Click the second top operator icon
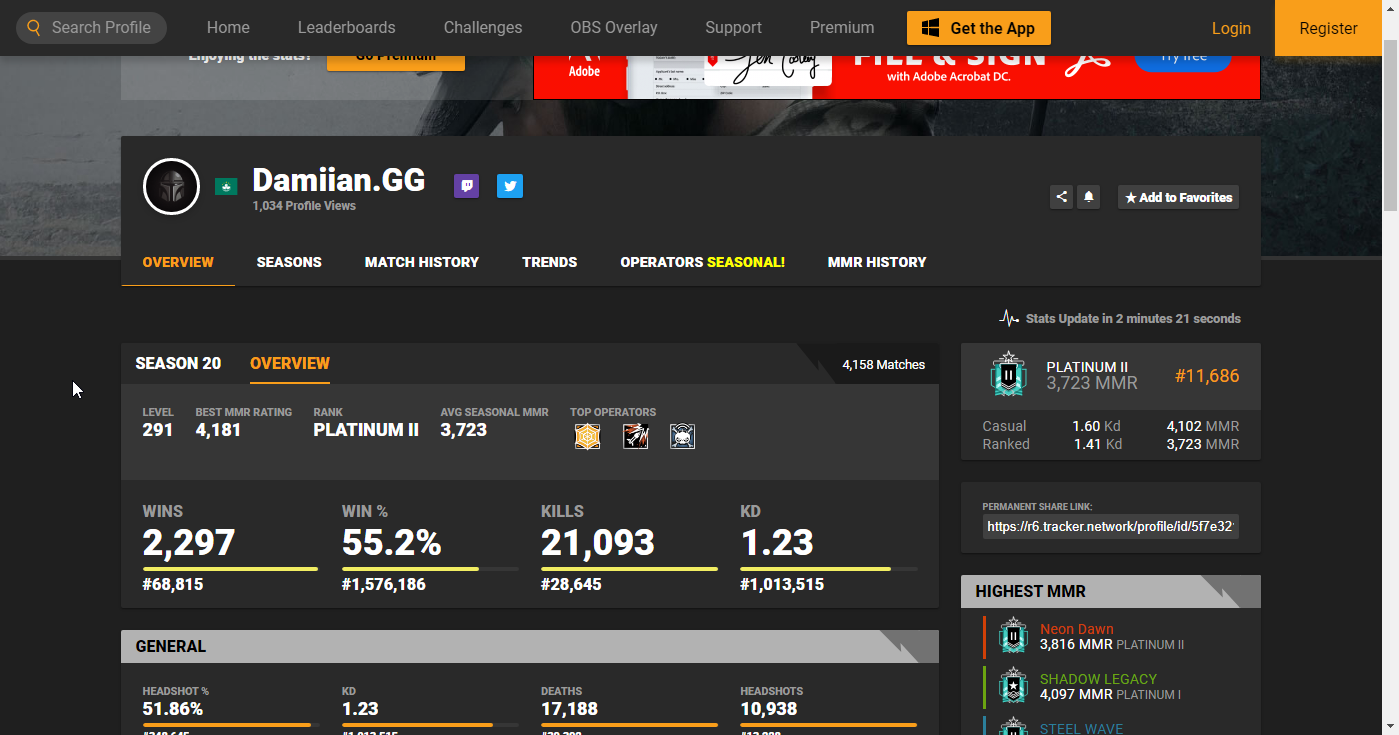 click(635, 436)
